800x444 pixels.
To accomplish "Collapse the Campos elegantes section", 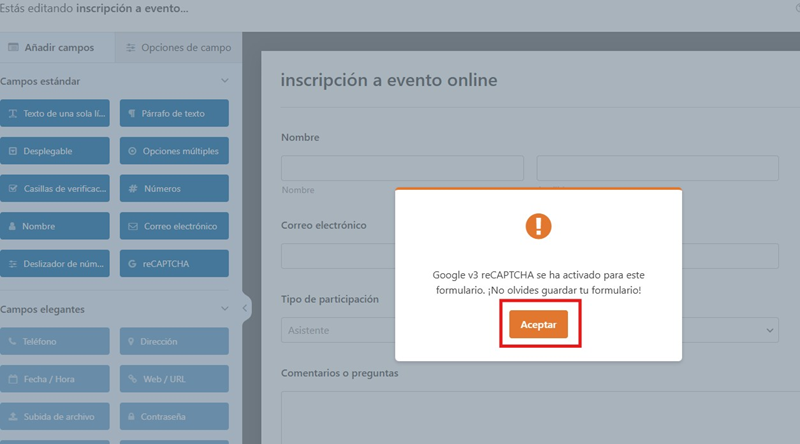I will click(224, 309).
